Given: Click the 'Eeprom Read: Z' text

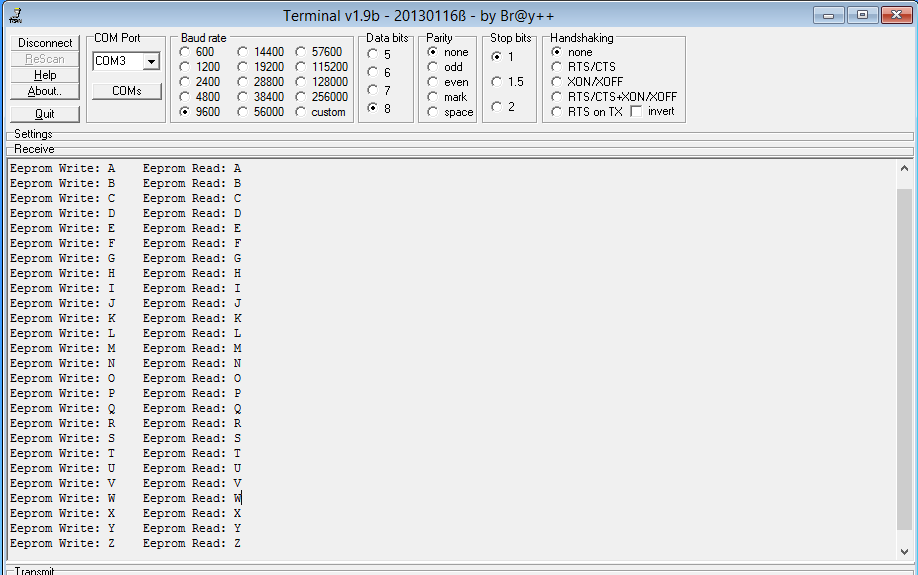Looking at the screenshot, I should [192, 543].
